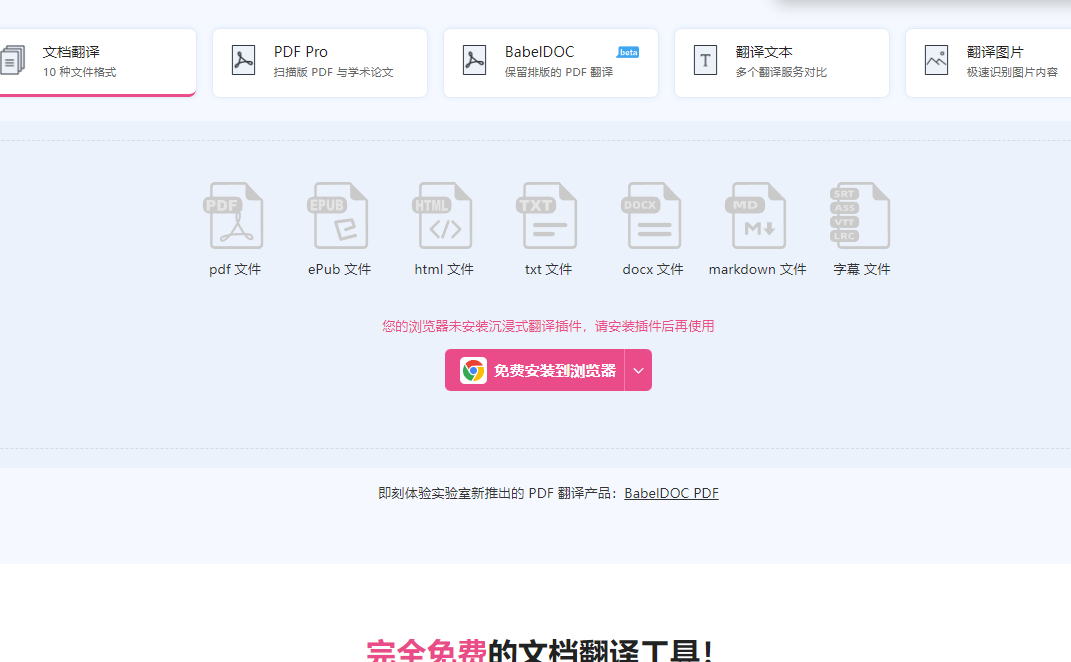The image size is (1071, 662).
Task: Click '10 种文件格式' subtitle
Action: point(79,72)
